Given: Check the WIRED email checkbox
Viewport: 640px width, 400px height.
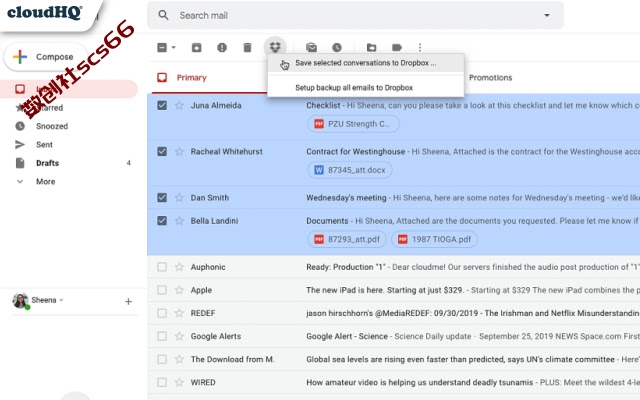Looking at the screenshot, I should click(162, 382).
